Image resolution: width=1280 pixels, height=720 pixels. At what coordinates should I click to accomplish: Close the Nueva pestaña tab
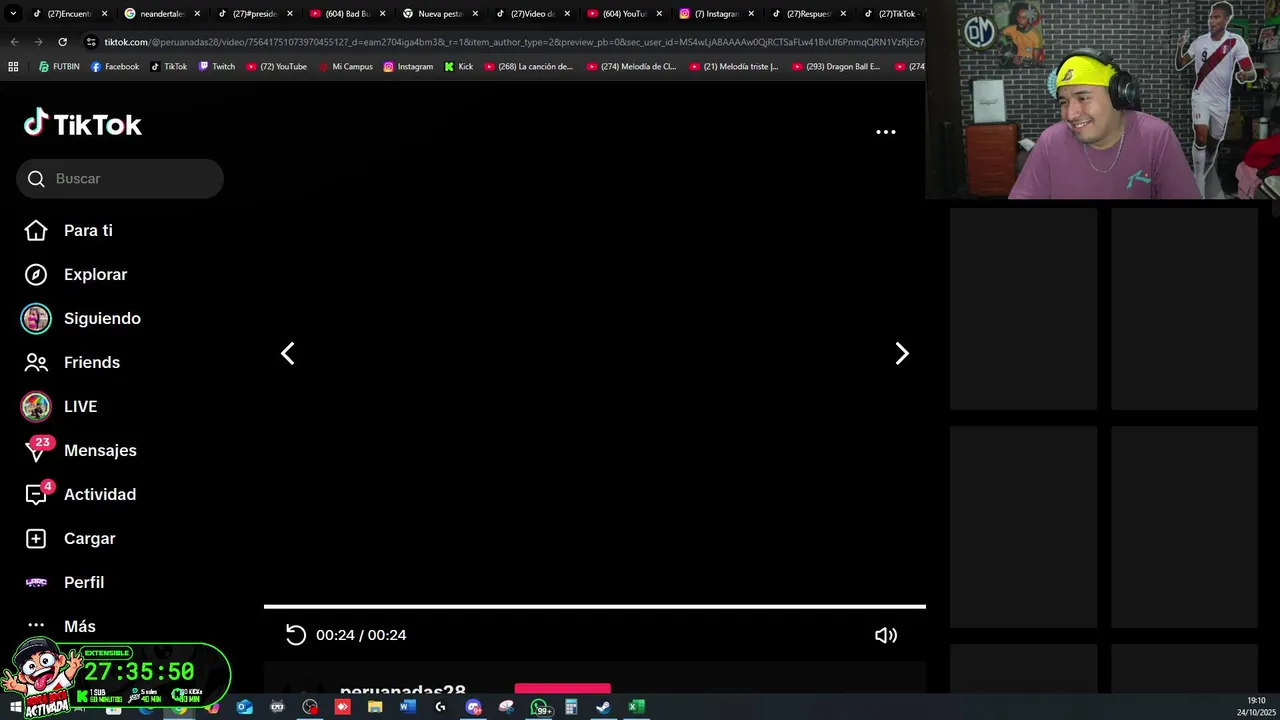click(474, 14)
